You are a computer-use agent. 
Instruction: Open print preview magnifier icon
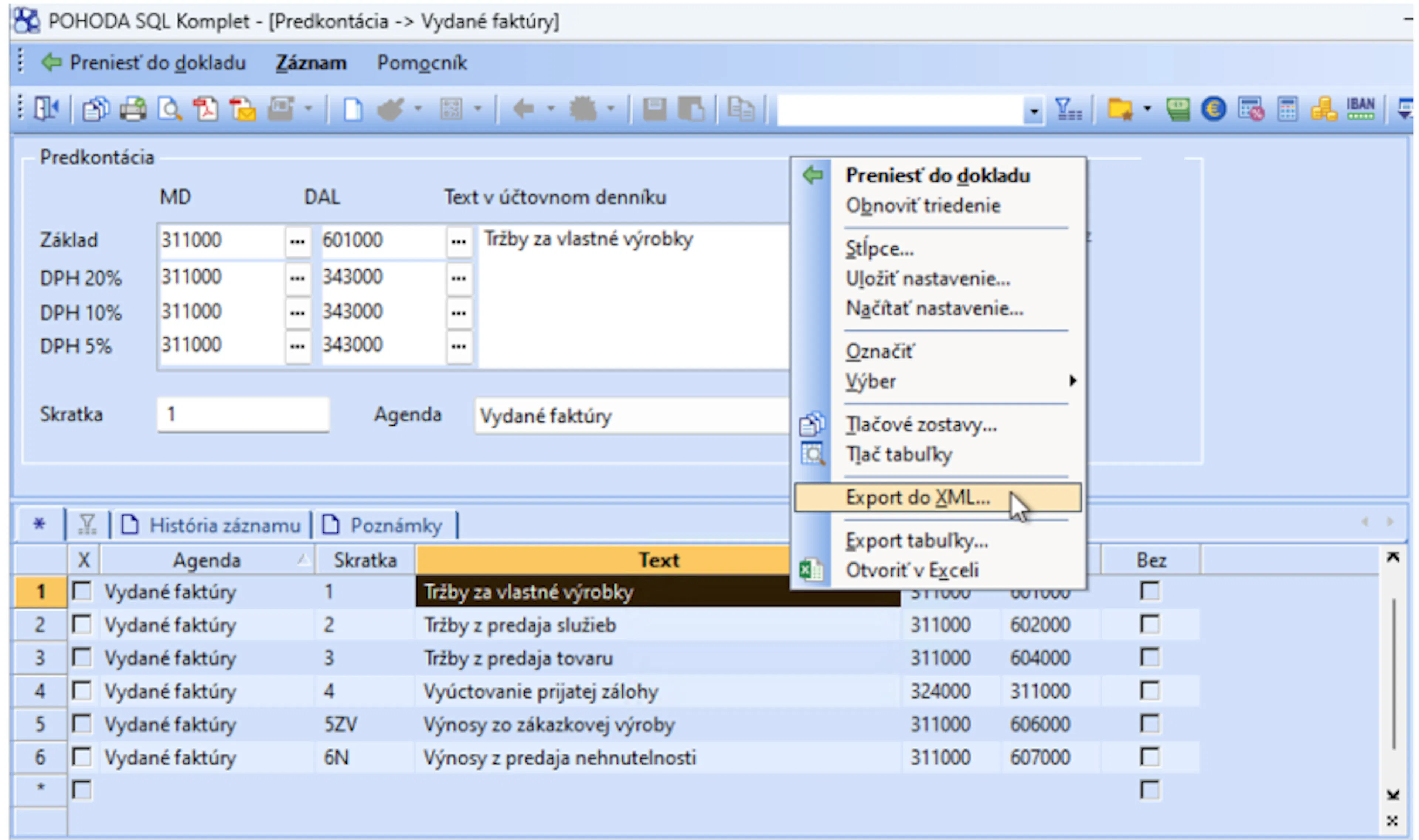pos(169,109)
